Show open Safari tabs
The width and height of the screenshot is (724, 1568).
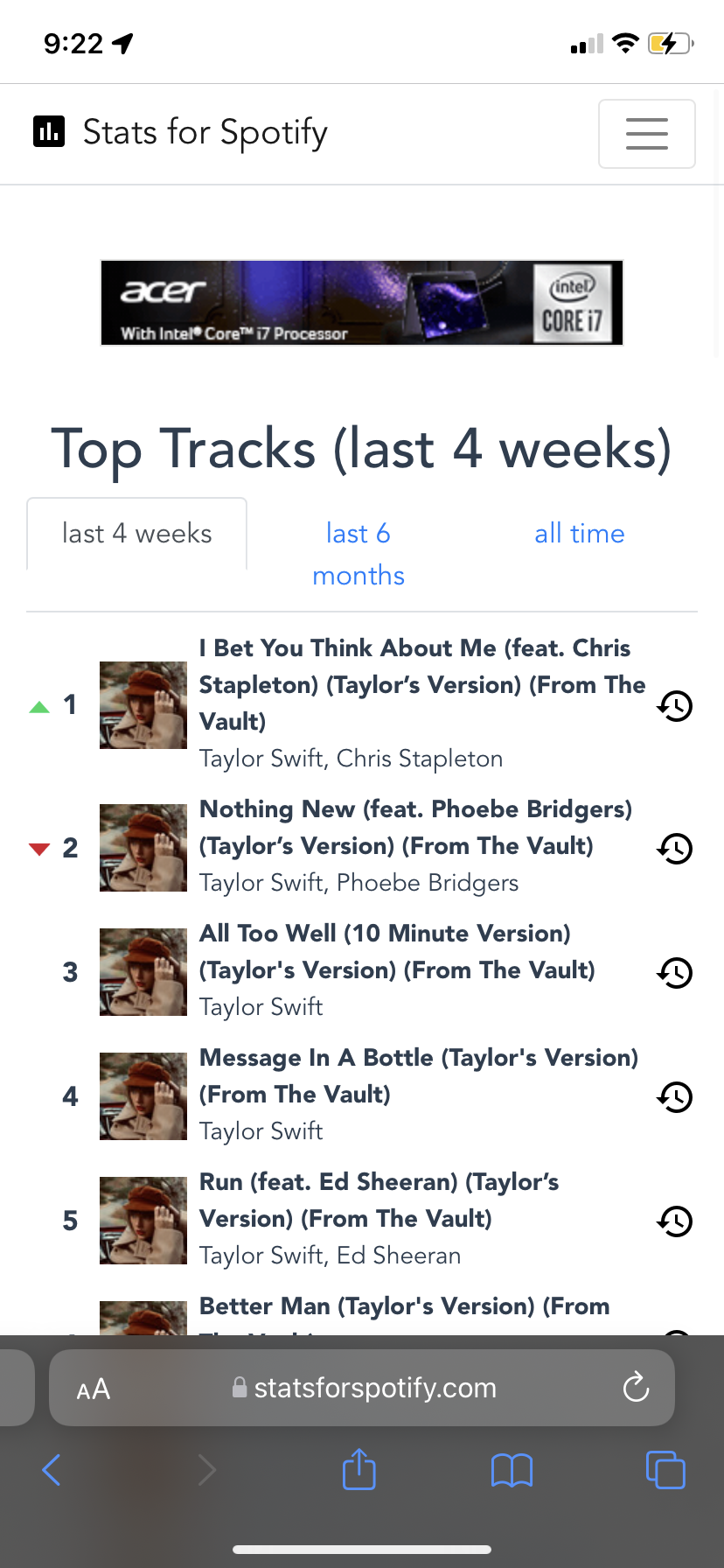[665, 1470]
